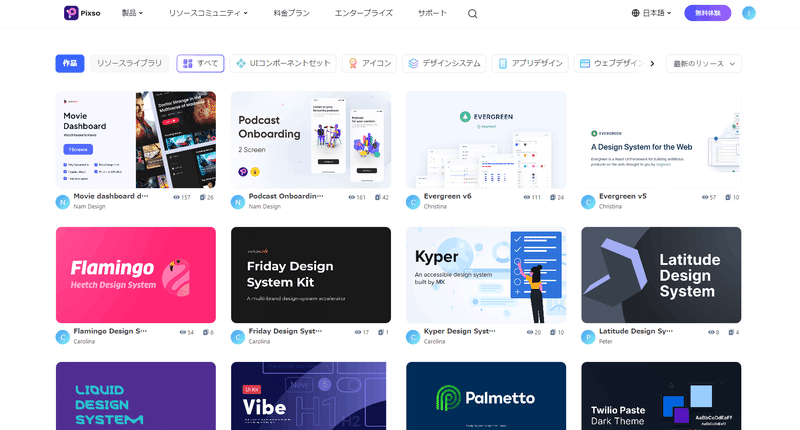This screenshot has height=430, width=800.
Task: Click the アイコン category icon
Action: click(353, 63)
